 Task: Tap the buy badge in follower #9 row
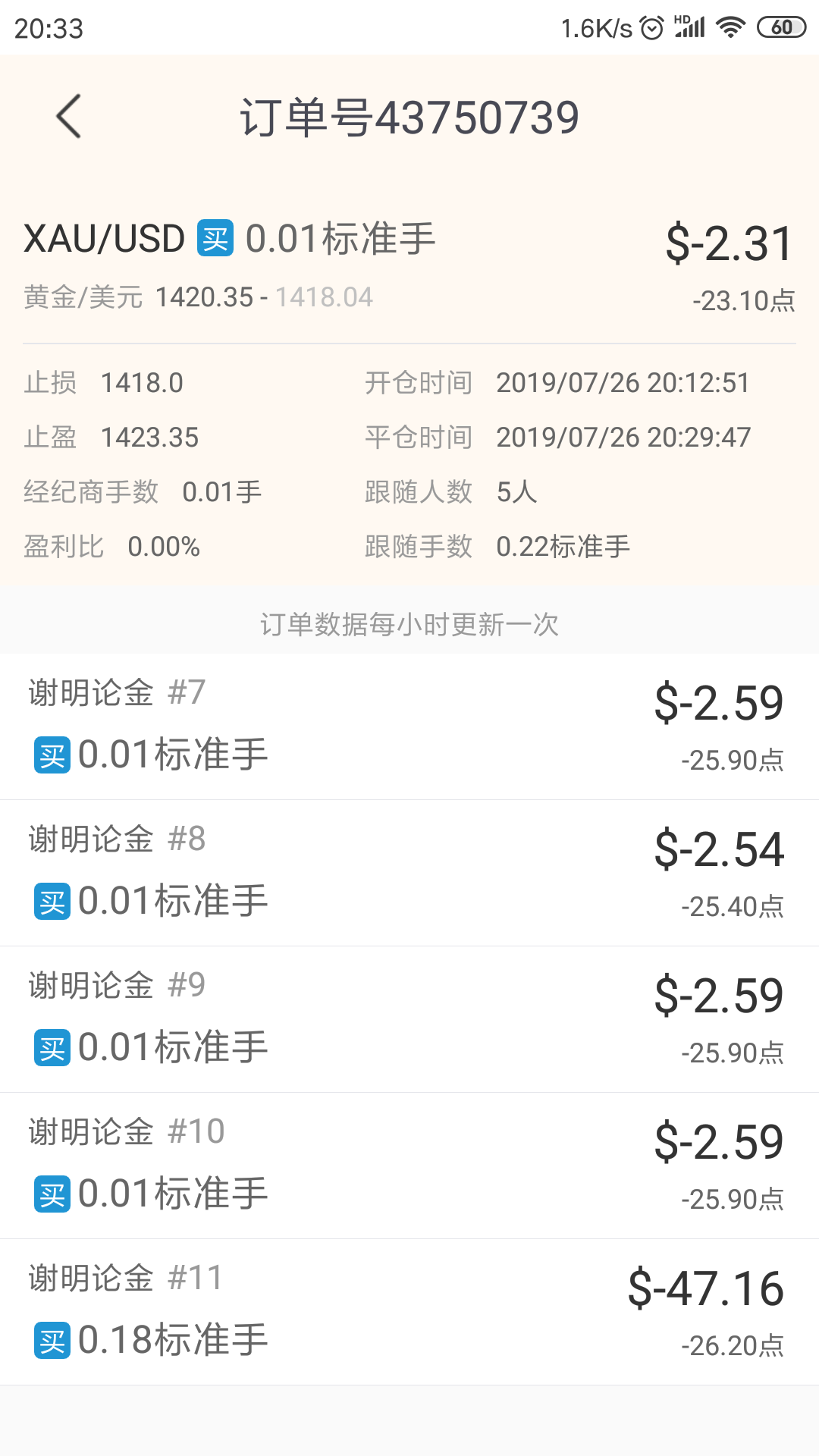click(52, 1048)
